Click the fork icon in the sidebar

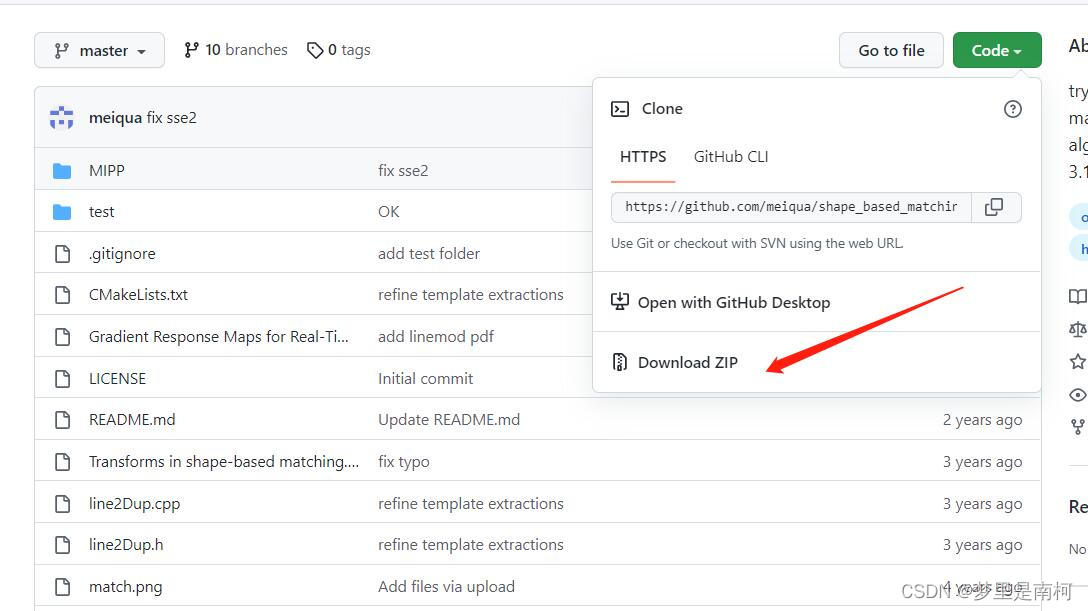click(x=1077, y=426)
